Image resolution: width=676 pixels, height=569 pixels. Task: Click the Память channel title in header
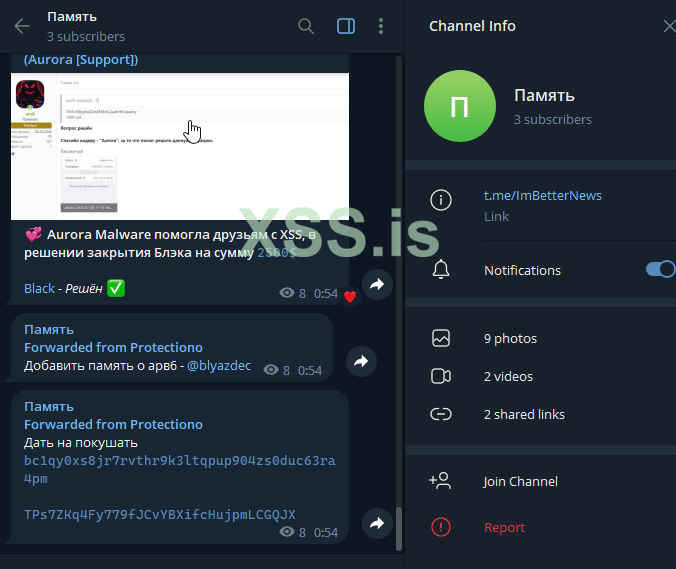(x=72, y=17)
